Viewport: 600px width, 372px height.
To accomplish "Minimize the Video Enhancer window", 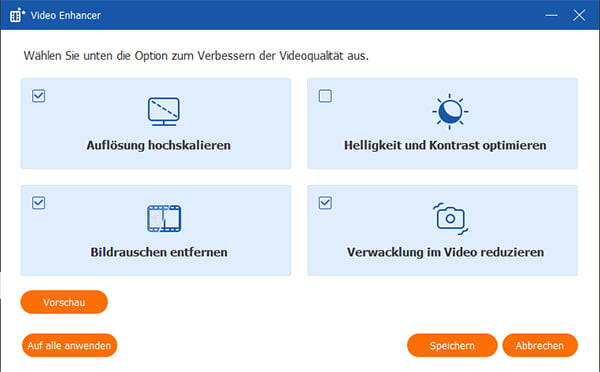I will coord(551,15).
